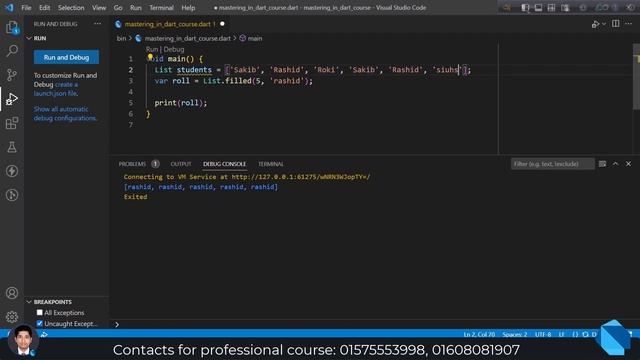Image resolution: width=640 pixels, height=360 pixels.
Task: Toggle primary side bar layout icon
Action: coord(525,7)
